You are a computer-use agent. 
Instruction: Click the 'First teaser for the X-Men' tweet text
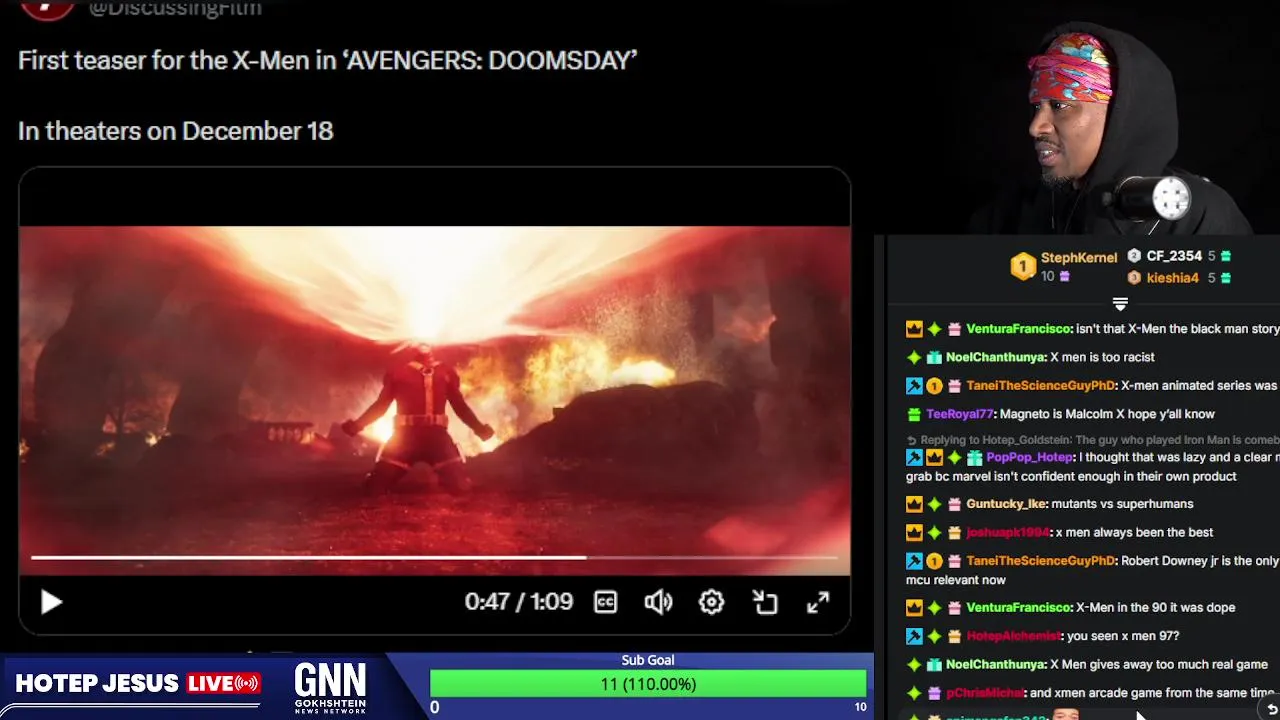click(327, 60)
